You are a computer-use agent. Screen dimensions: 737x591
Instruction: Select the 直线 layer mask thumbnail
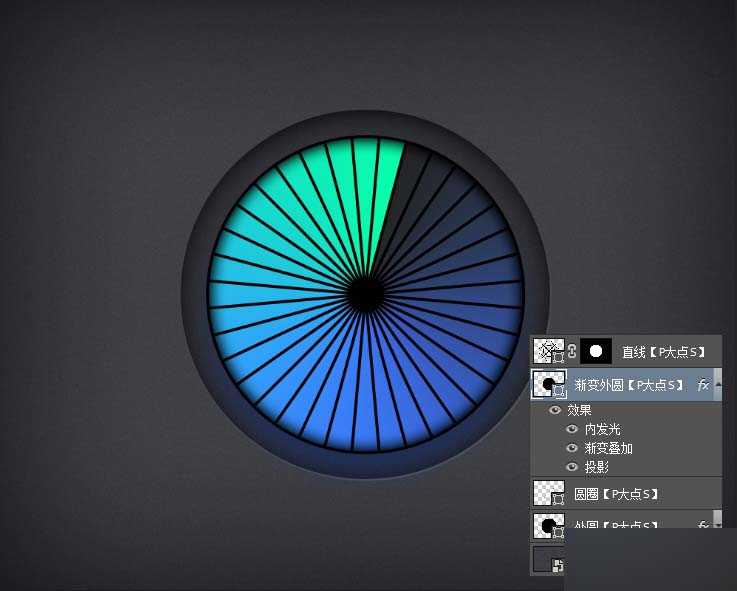[x=597, y=351]
